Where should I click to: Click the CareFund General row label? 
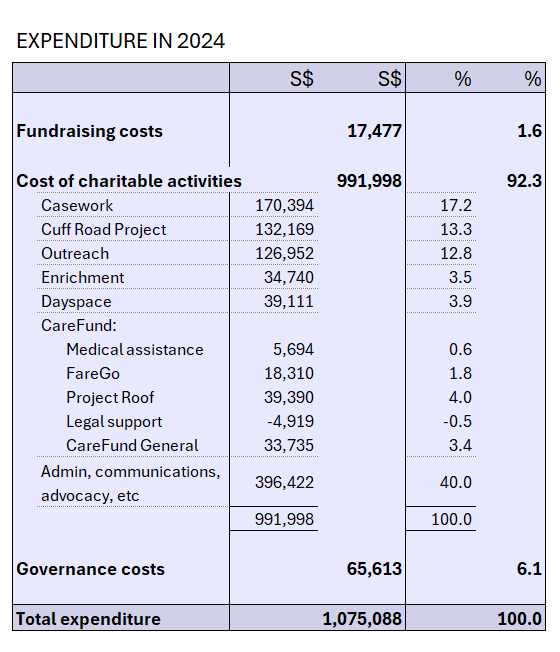[x=132, y=446]
